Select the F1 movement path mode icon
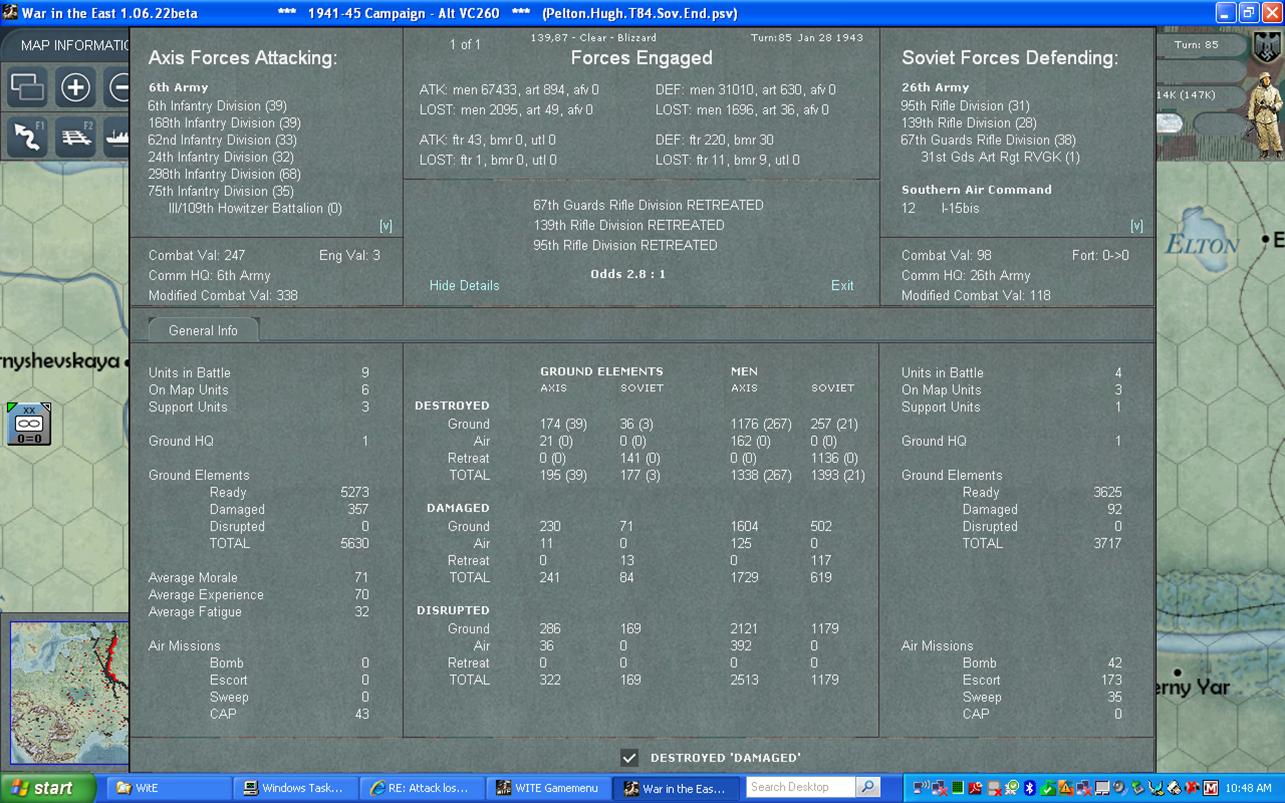1285x803 pixels. pos(28,137)
